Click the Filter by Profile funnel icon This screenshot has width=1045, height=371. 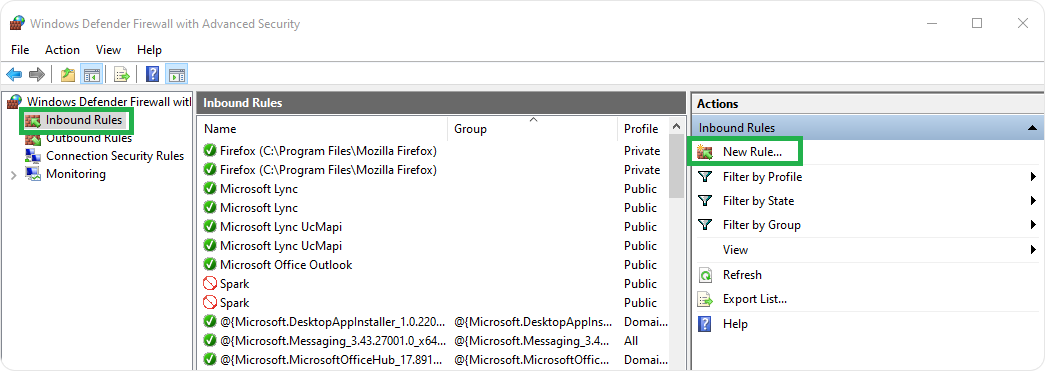coord(705,177)
